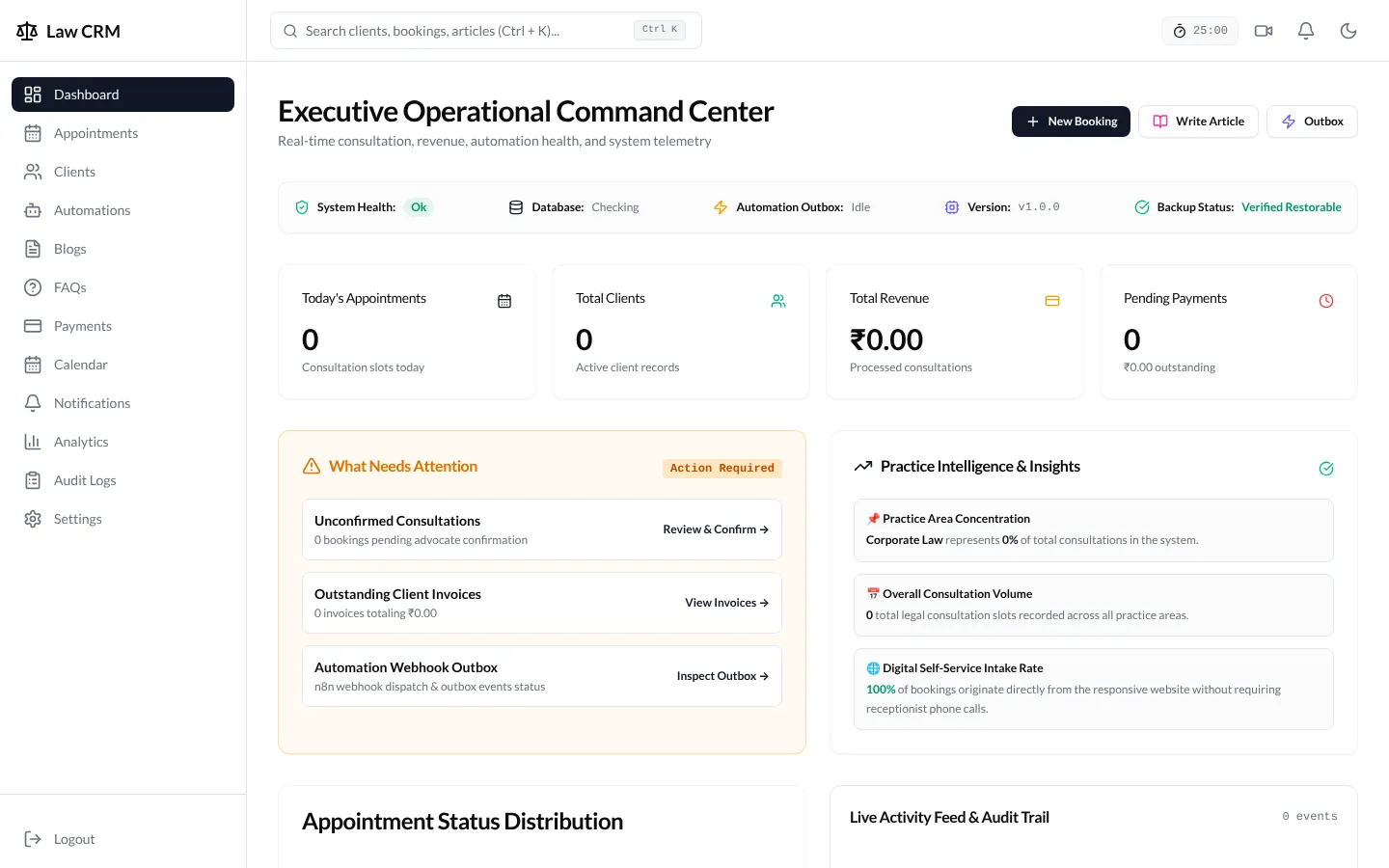Open the video camera icon in header
This screenshot has height=868, width=1389.
click(x=1264, y=31)
